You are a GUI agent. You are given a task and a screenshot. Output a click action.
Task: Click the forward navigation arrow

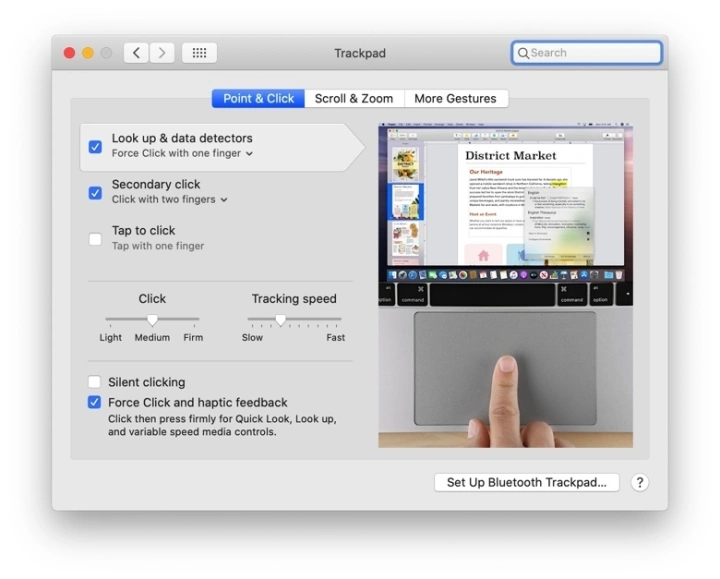click(162, 53)
